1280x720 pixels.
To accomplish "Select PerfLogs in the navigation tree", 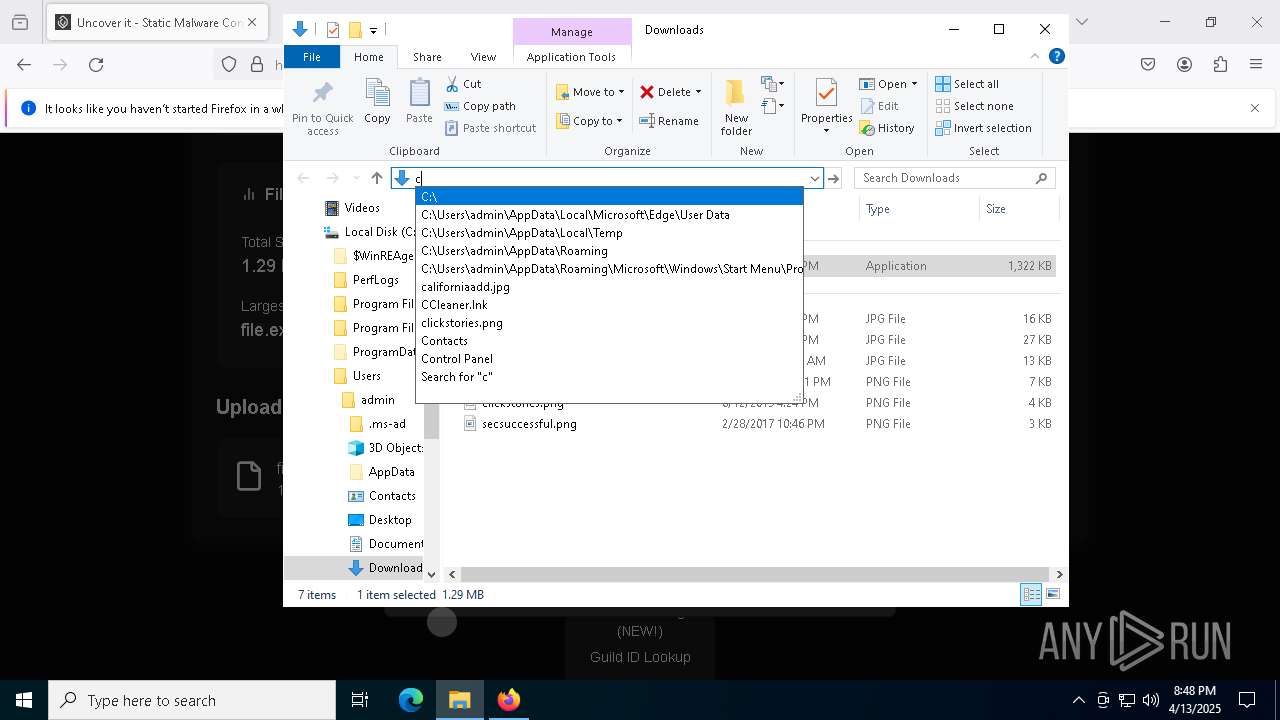I will [375, 280].
